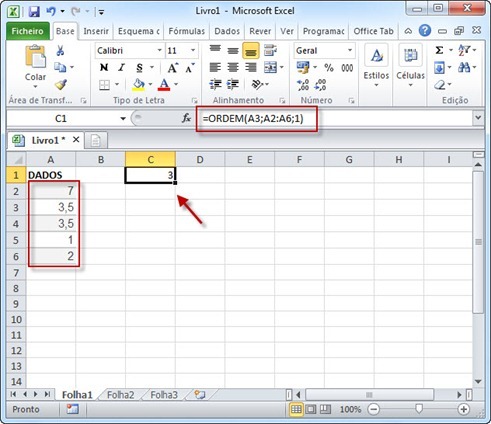This screenshot has height=424, width=491.
Task: Increase font size with larger A icon
Action: (x=173, y=68)
